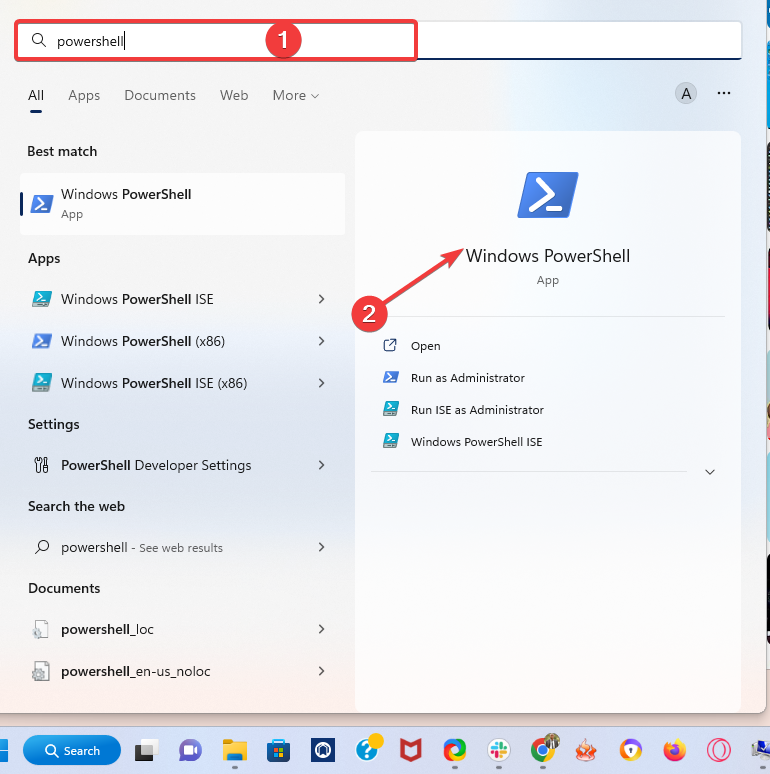770x774 pixels.
Task: Open the three-dot options menu
Action: [724, 93]
